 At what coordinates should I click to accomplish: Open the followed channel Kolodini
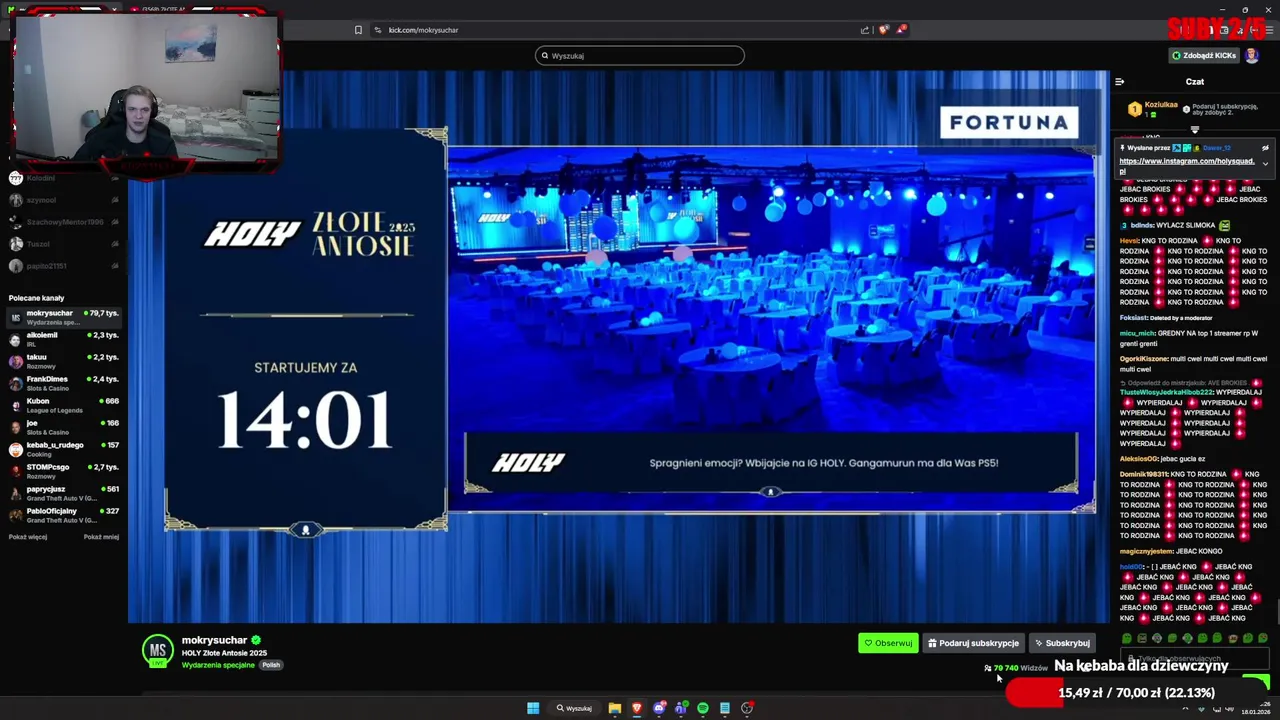pyautogui.click(x=64, y=178)
